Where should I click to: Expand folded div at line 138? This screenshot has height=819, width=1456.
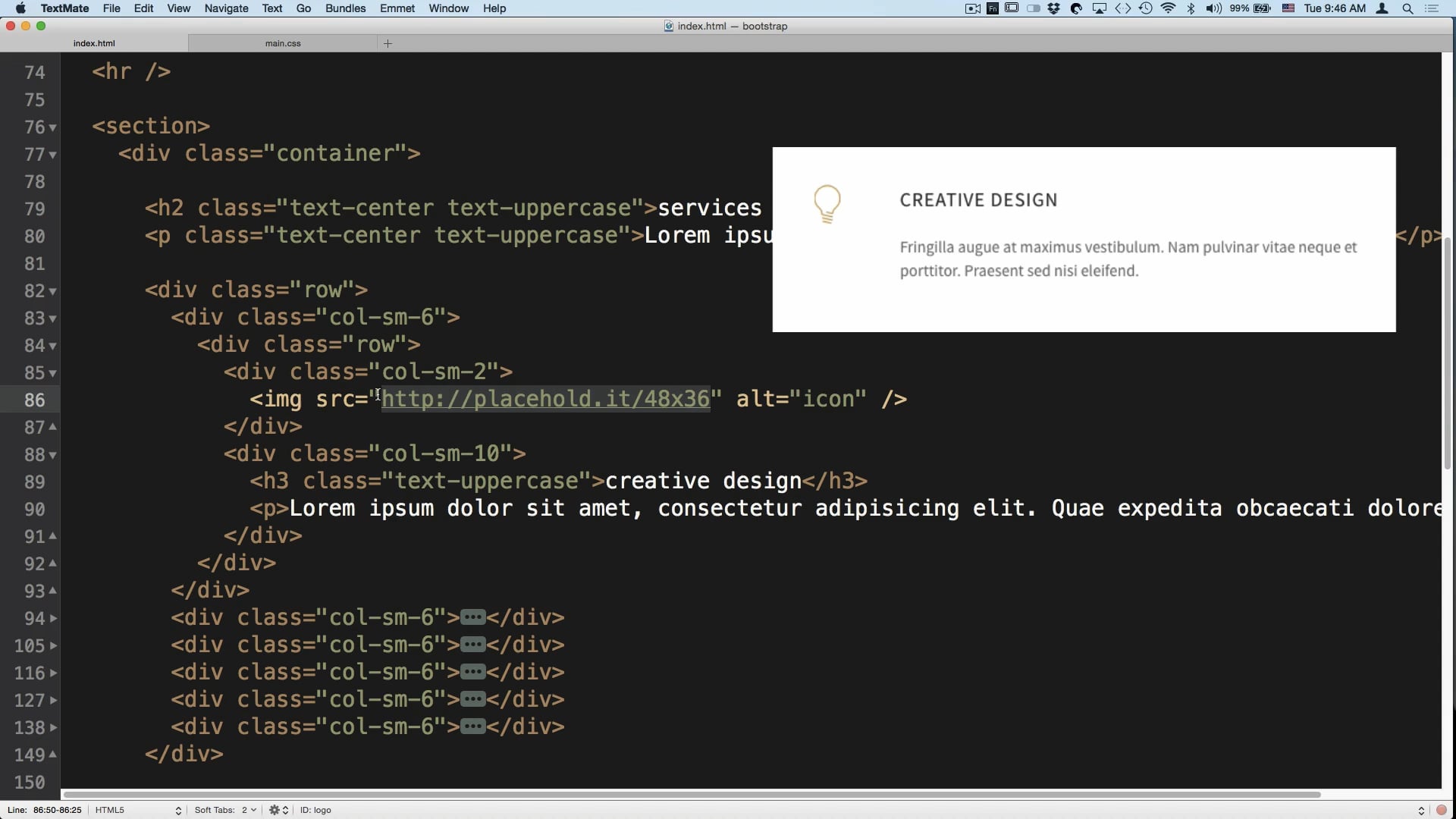pyautogui.click(x=53, y=728)
